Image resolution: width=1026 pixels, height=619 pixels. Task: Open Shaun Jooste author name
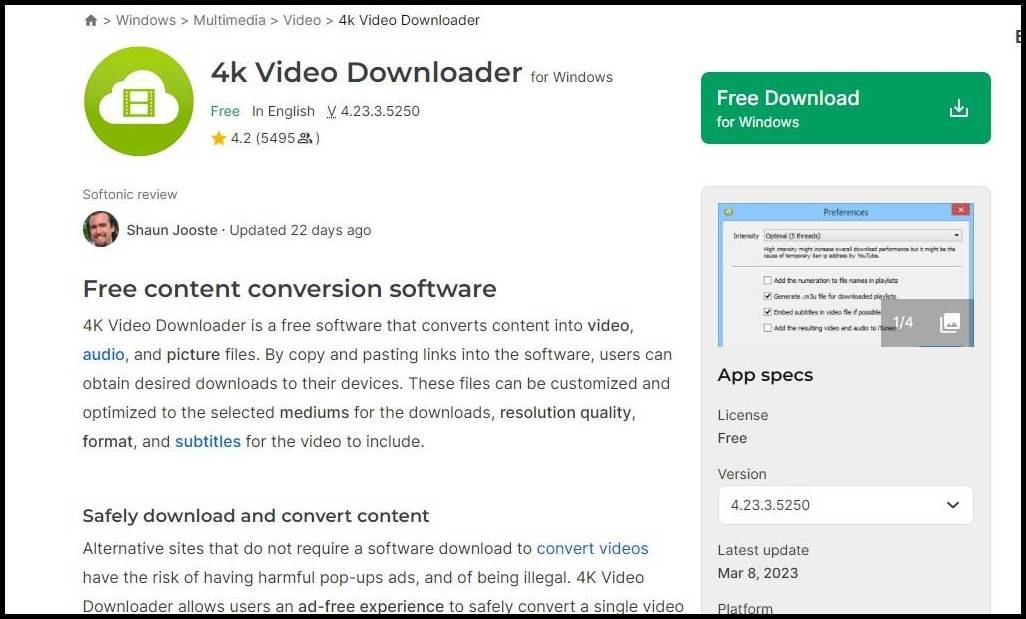(172, 230)
